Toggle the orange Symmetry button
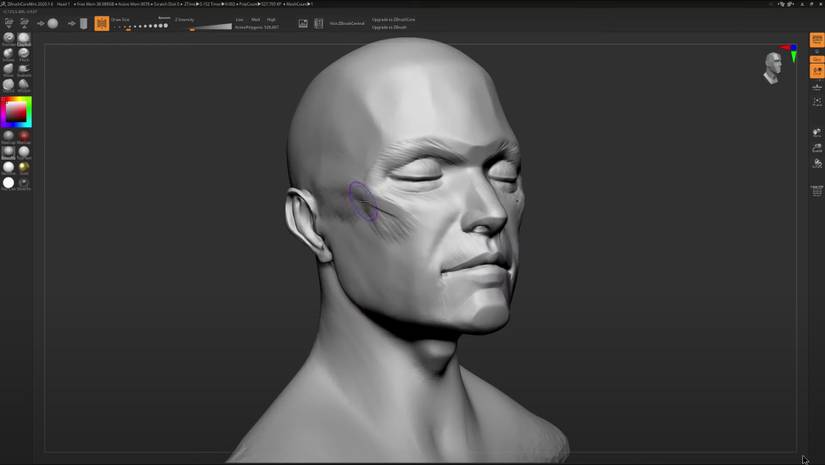Screen dimensions: 825x465 pos(102,23)
